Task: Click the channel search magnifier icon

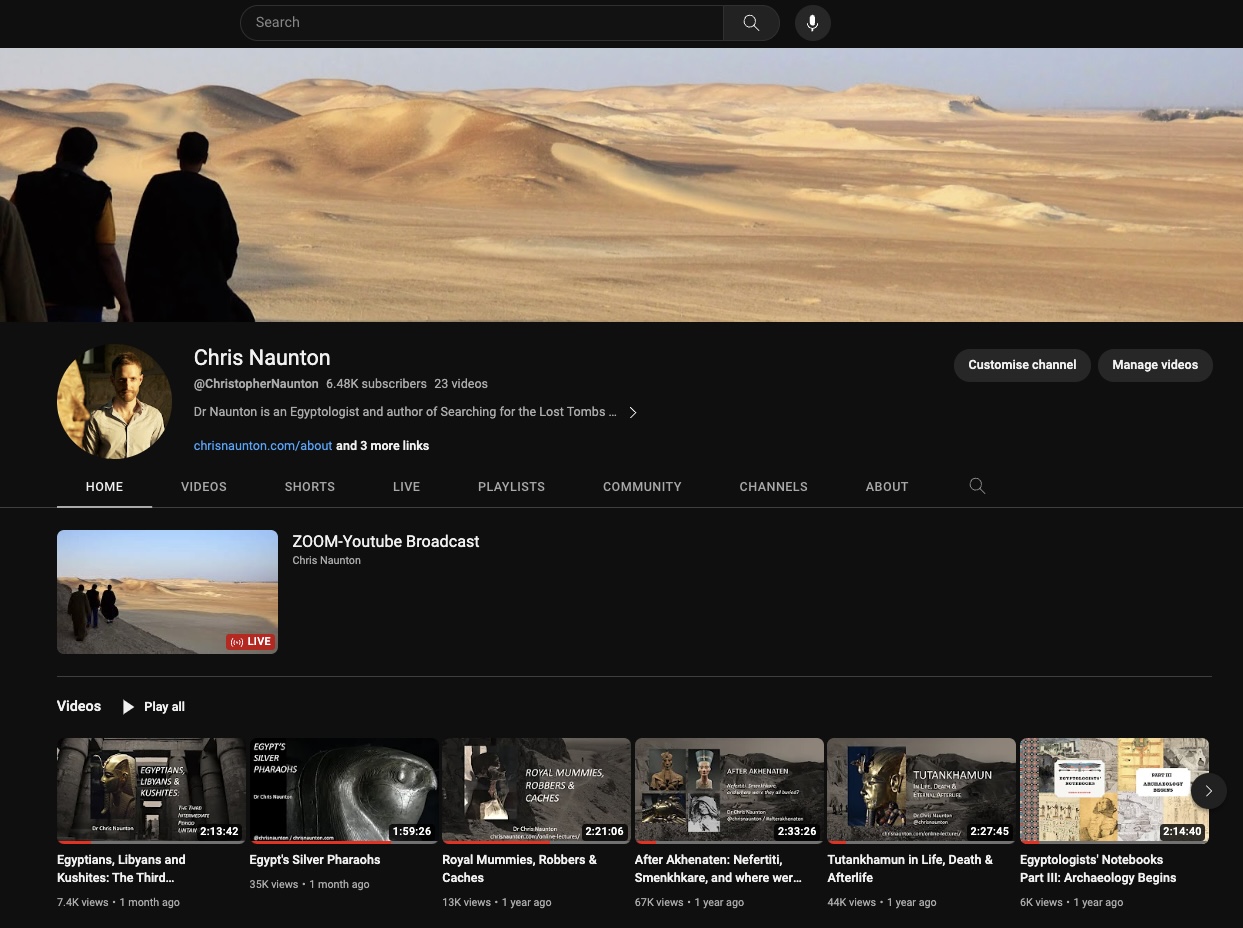Action: click(977, 486)
